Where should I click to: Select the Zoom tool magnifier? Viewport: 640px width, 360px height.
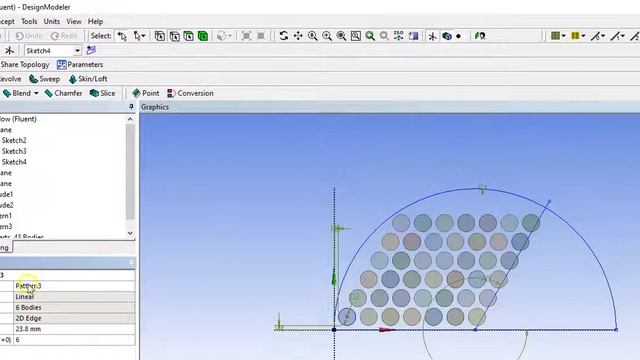click(313, 36)
